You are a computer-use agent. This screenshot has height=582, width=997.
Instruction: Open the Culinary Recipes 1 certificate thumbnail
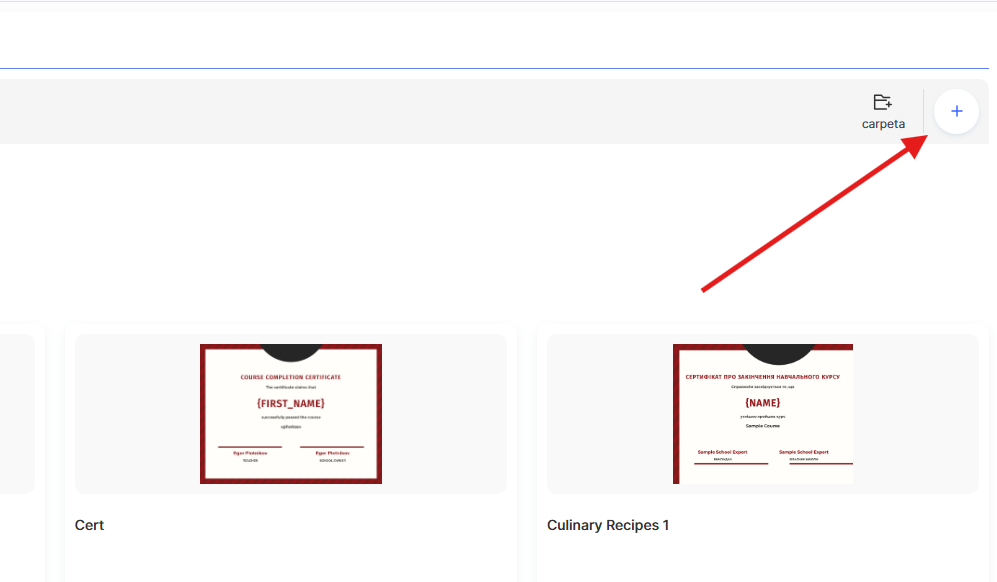tap(762, 414)
